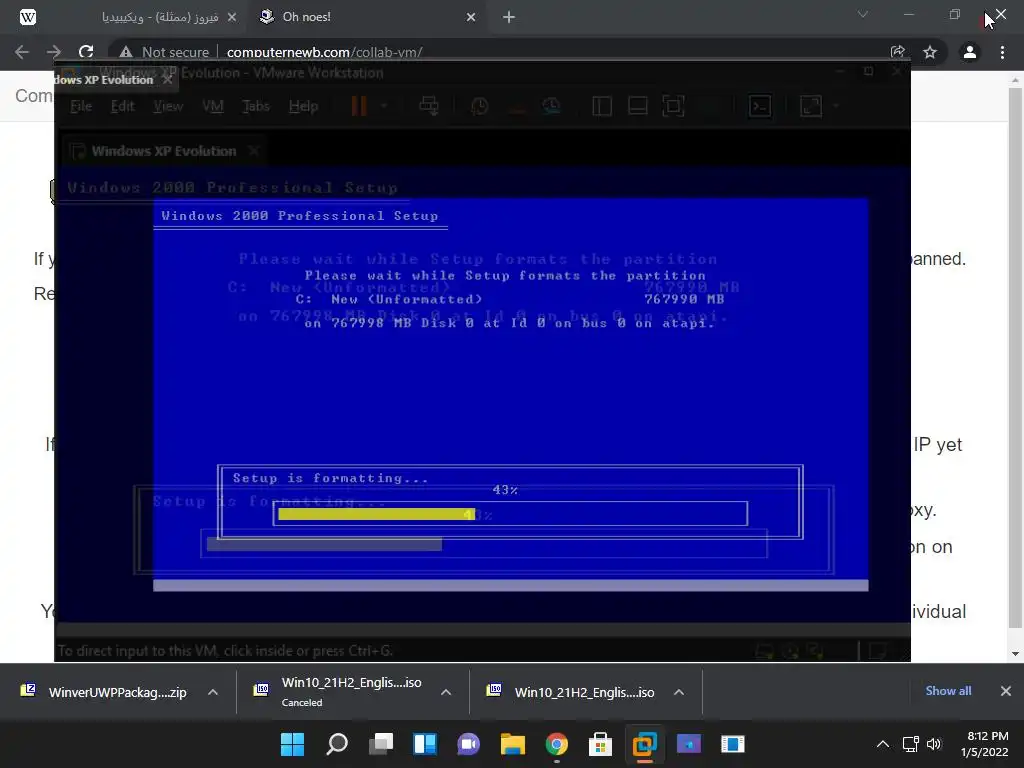
Task: Open Task View on the taskbar
Action: tap(381, 744)
